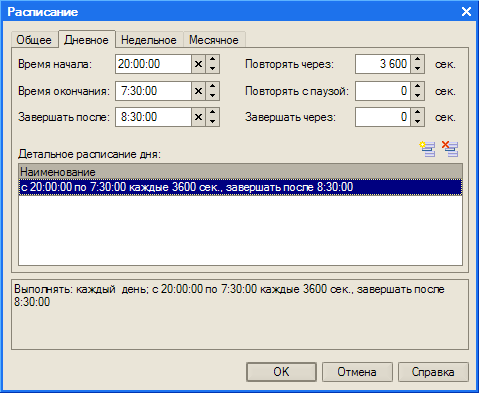Decrease Завершать через seconds value
Screen dimensions: 479x393
tap(417, 121)
